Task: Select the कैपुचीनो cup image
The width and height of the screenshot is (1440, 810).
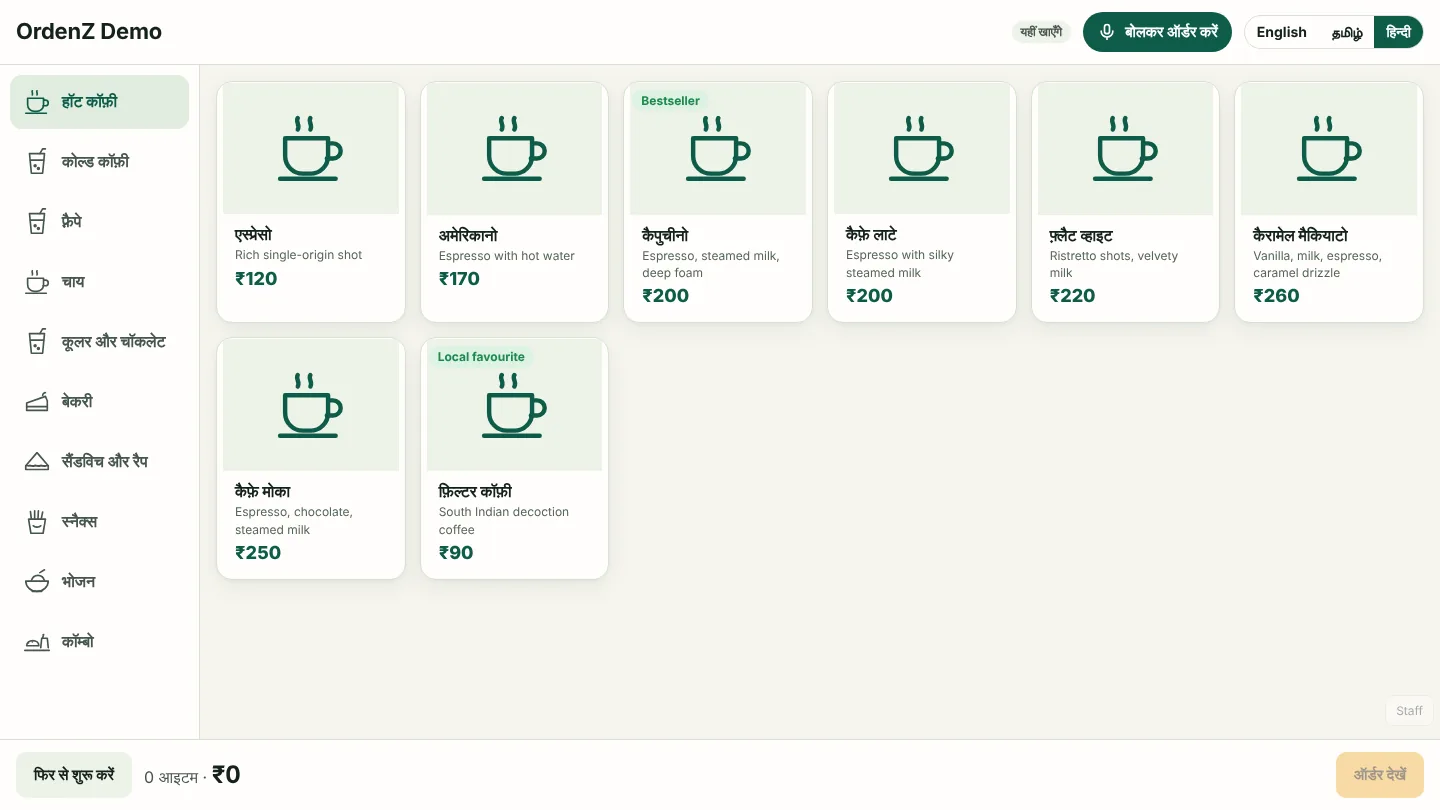Action: 718,149
